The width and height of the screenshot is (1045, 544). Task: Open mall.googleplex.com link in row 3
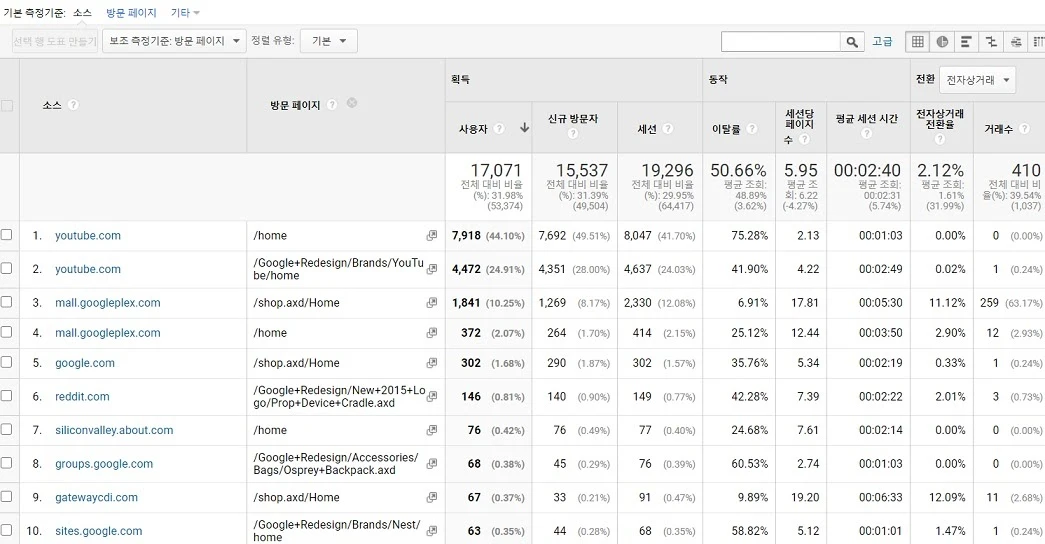(x=107, y=303)
